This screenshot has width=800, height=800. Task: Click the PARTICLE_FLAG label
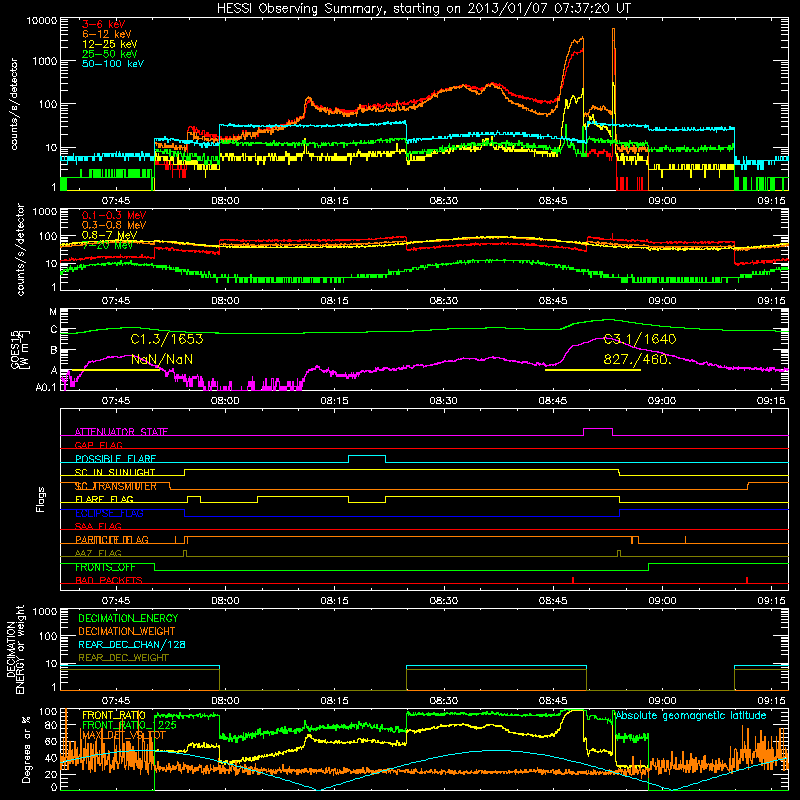(112, 540)
